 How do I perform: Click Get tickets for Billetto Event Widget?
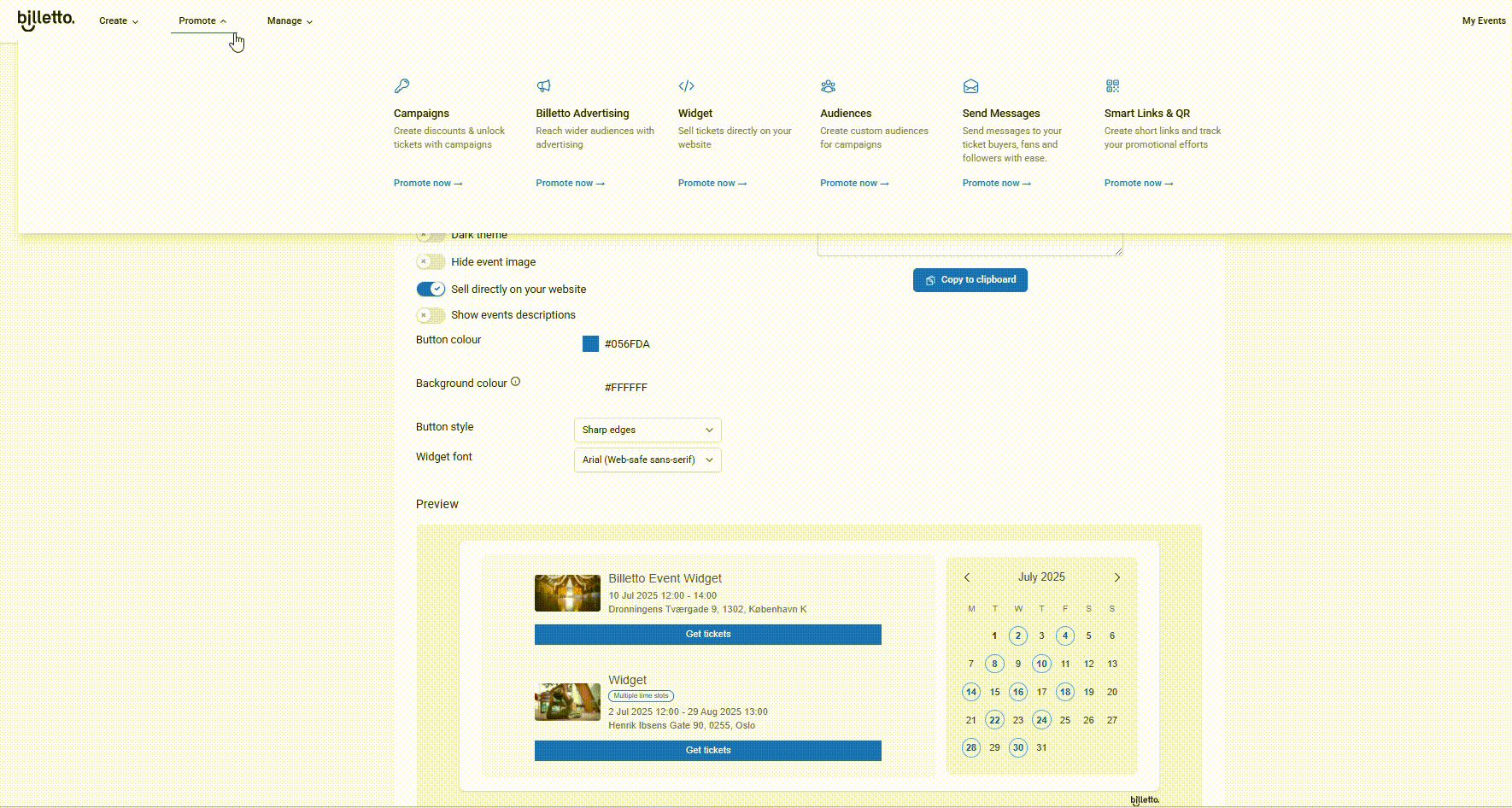(x=708, y=635)
